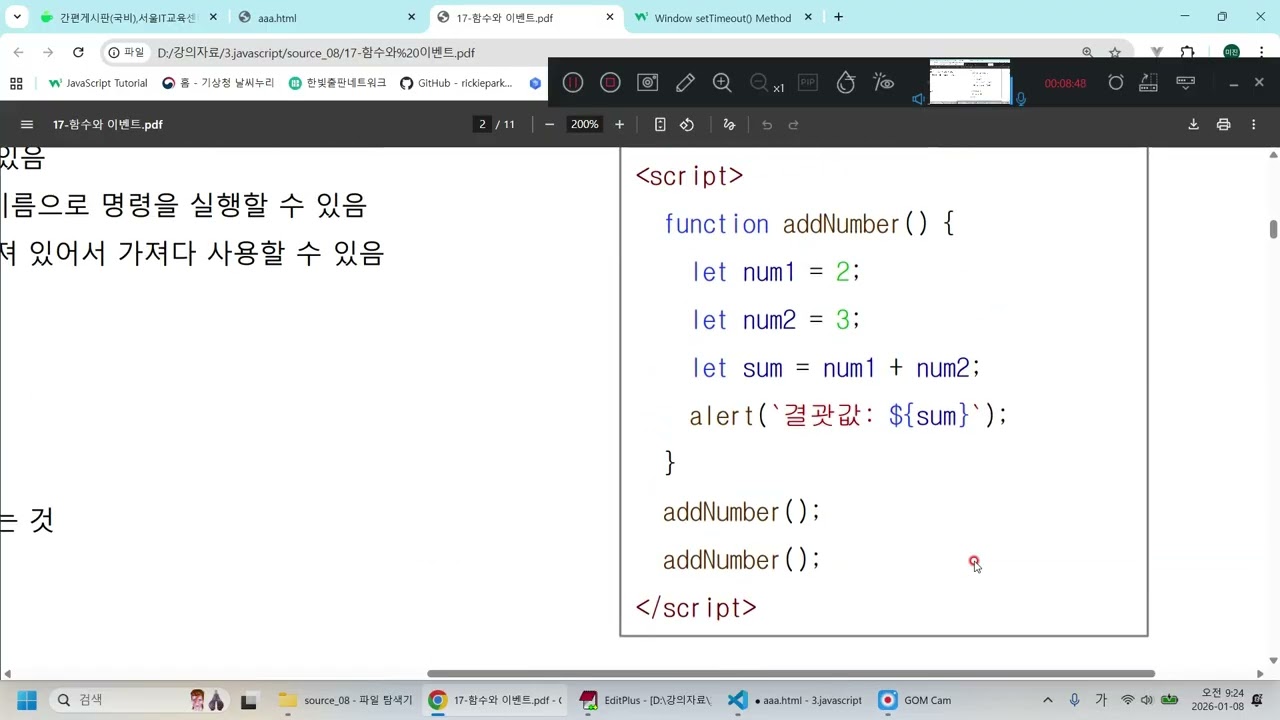Switch to the aaa.html tab
Image resolution: width=1280 pixels, height=720 pixels.
pos(328,18)
